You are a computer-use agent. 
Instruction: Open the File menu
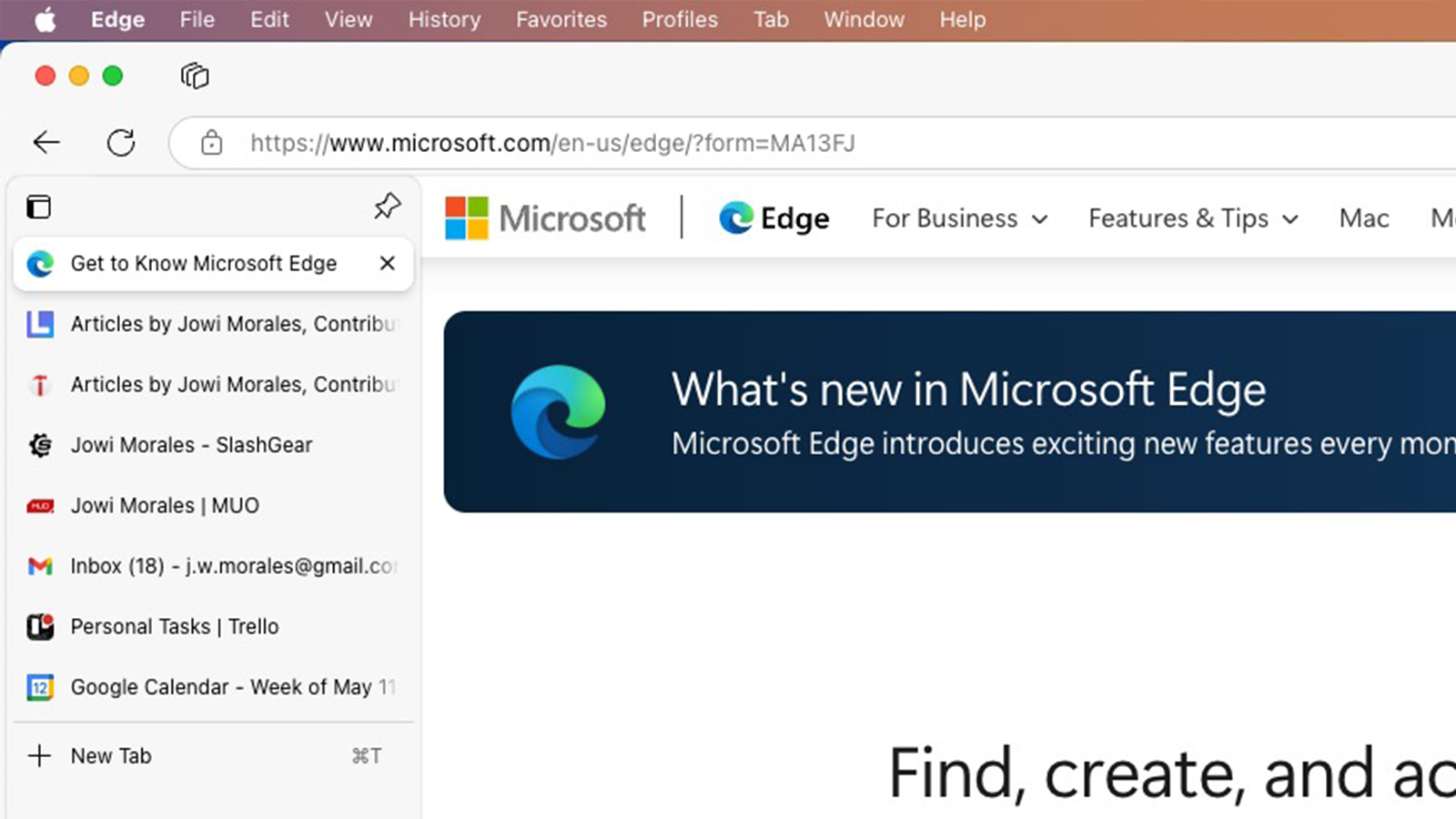click(x=197, y=20)
